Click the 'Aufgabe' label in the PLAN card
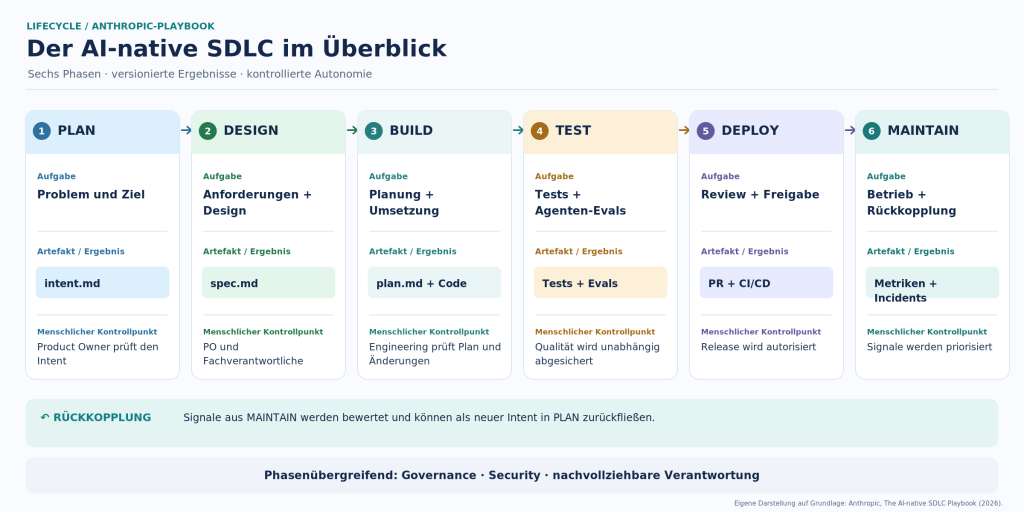Viewport: 1024px width, 512px height. point(56,176)
